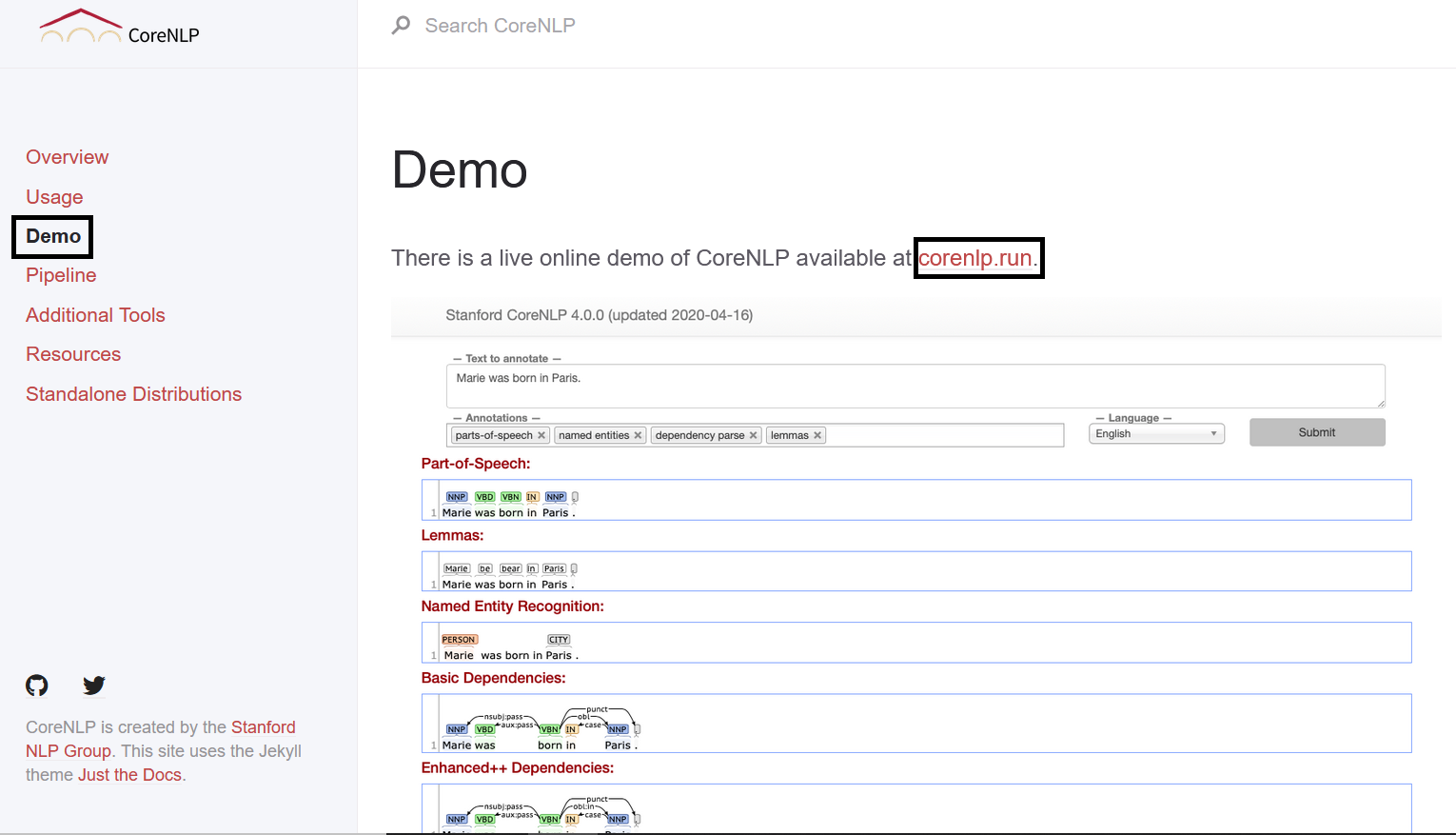Open the Stanford NLP Group link

pos(264,726)
